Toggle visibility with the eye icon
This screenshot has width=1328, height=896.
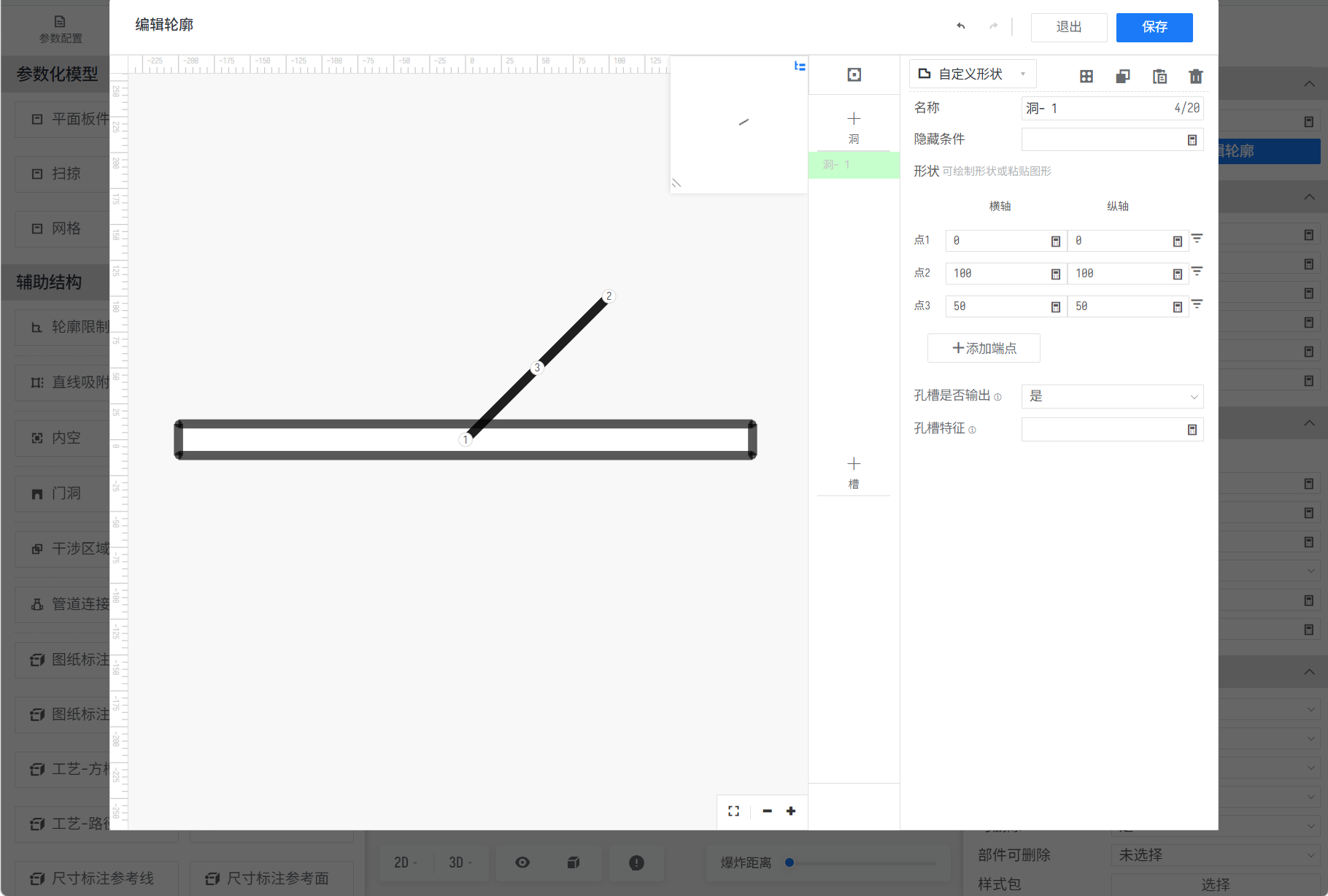point(522,862)
